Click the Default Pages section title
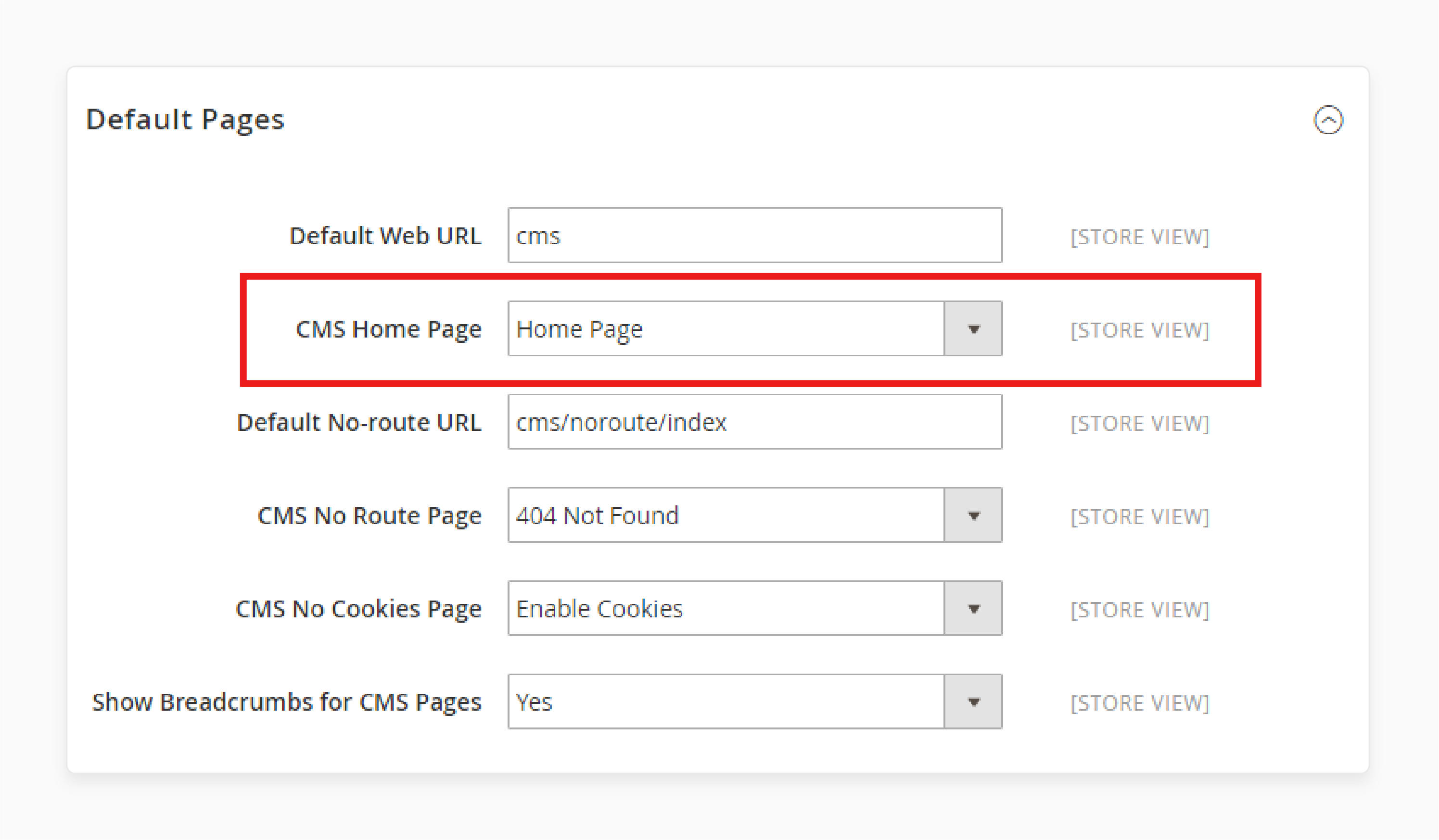The width and height of the screenshot is (1439, 840). pos(185,120)
